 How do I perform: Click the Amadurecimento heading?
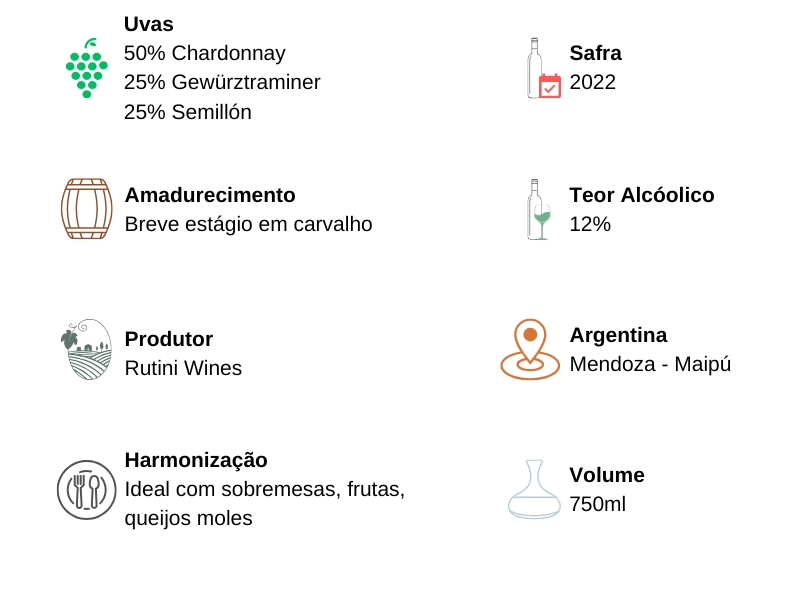click(210, 195)
